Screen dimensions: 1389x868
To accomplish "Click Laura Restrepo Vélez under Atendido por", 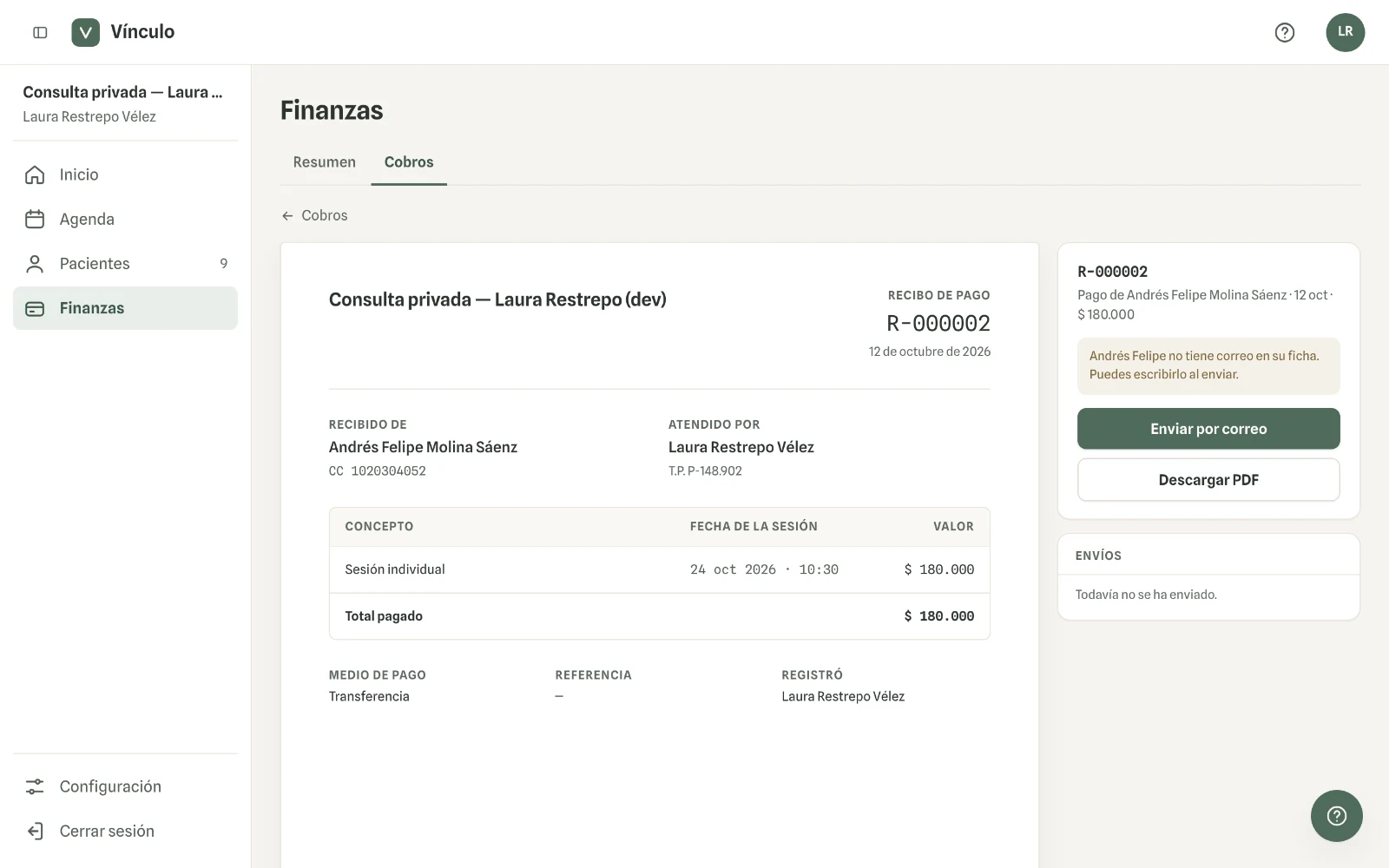I will [x=741, y=447].
